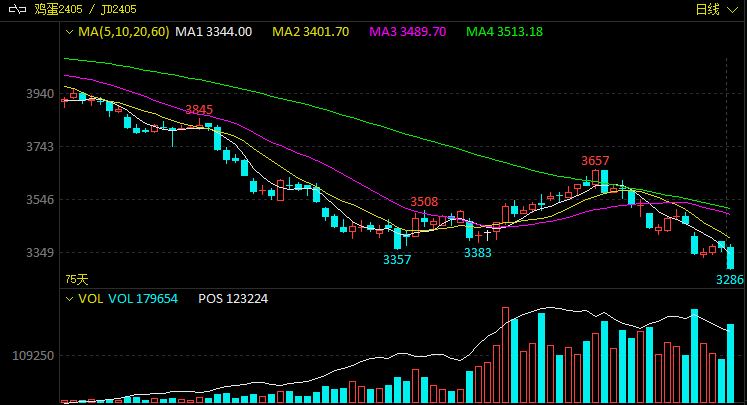
Task: Click the tallest red volume bar
Action: coord(505,355)
